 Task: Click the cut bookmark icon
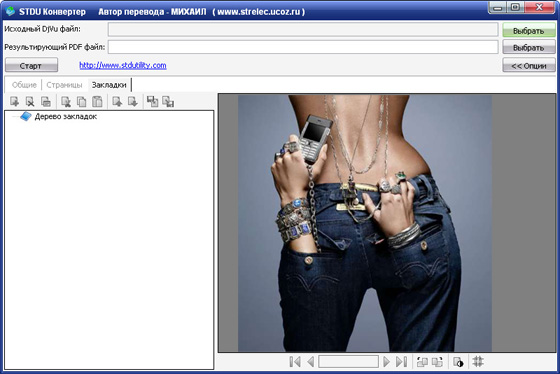[x=66, y=101]
